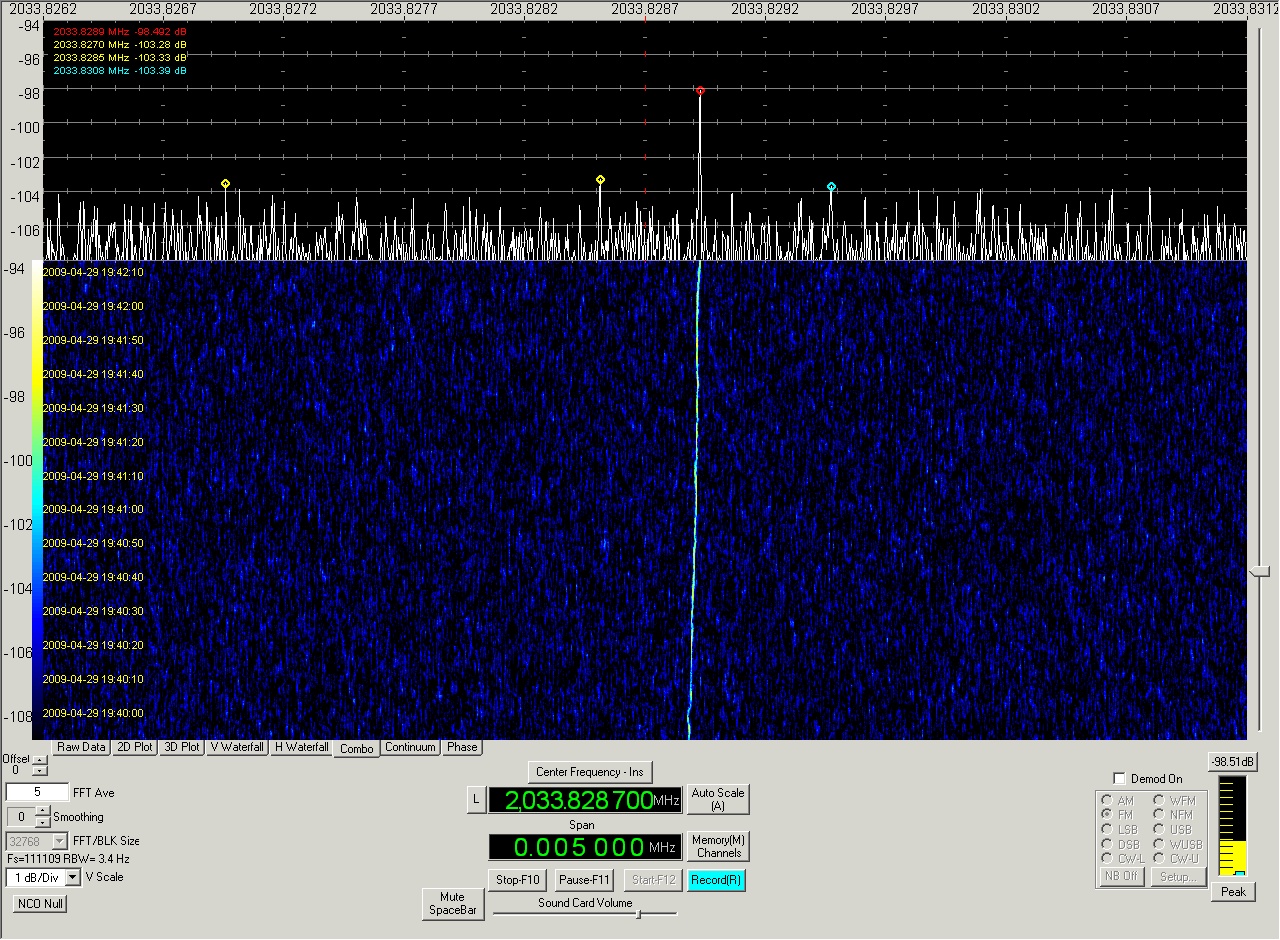Click the Mute SpaceBar button
Viewport: 1280px width, 940px height.
(x=452, y=904)
